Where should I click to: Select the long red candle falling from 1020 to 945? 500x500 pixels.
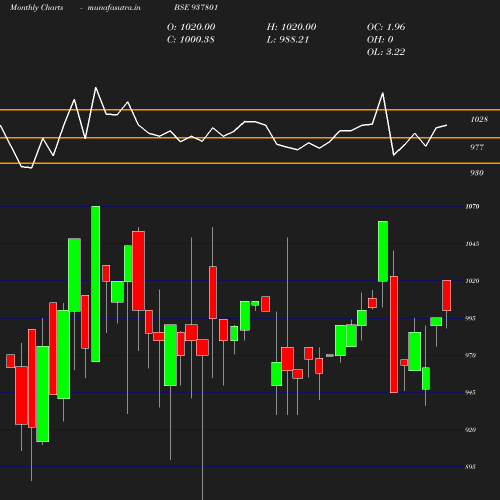click(394, 334)
